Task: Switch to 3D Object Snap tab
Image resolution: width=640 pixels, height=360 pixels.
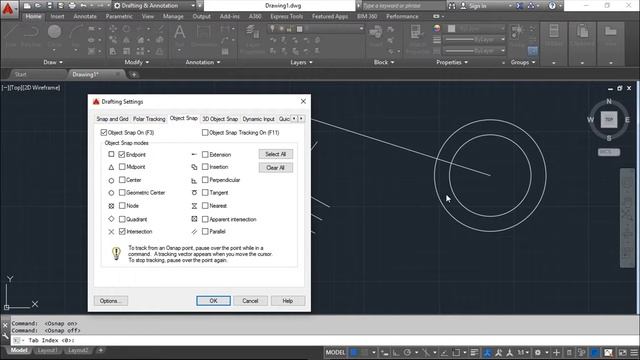Action: (220, 119)
